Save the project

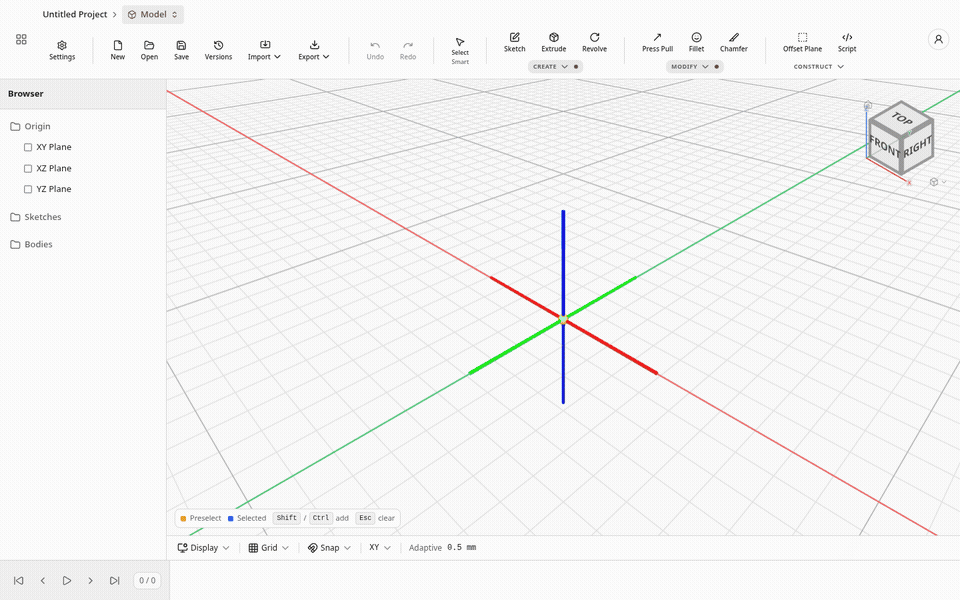click(x=181, y=50)
